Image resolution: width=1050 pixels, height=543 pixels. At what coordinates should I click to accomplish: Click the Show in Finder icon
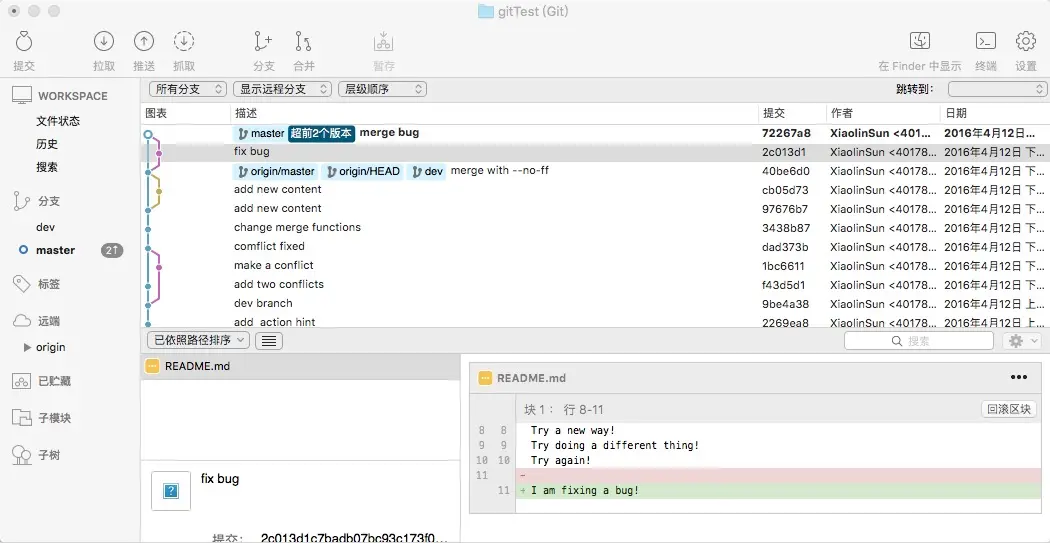coord(920,41)
